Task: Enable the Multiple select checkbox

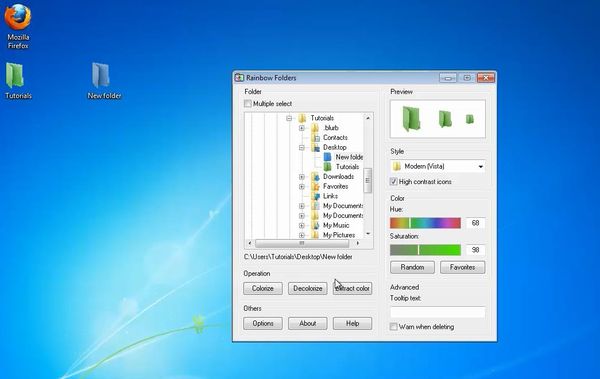Action: pyautogui.click(x=248, y=103)
